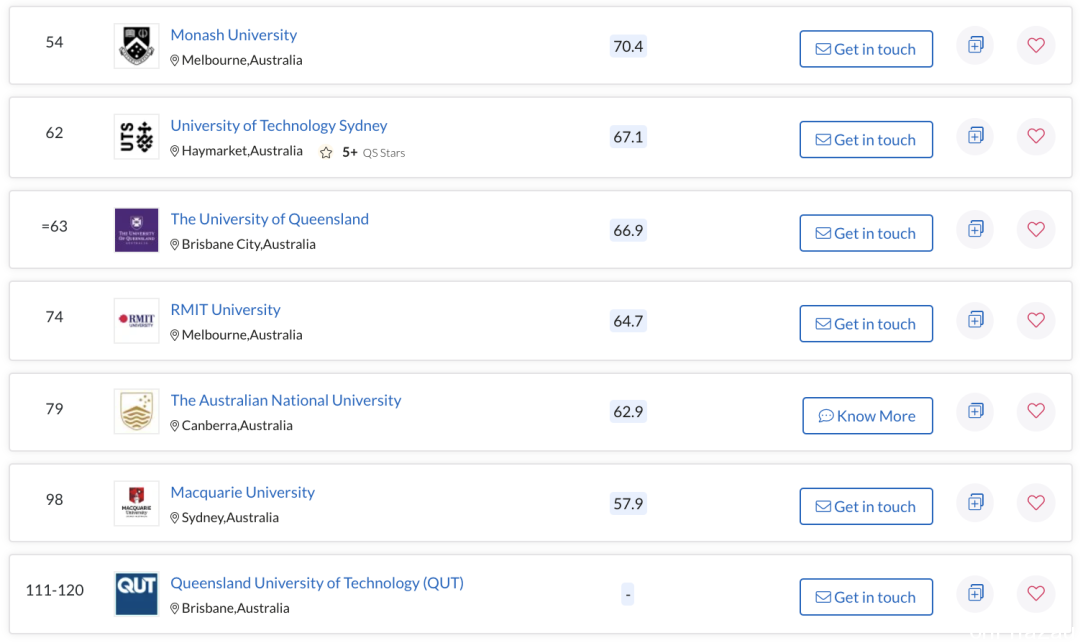Shortlist RMIT University with heart icon

pyautogui.click(x=1036, y=320)
